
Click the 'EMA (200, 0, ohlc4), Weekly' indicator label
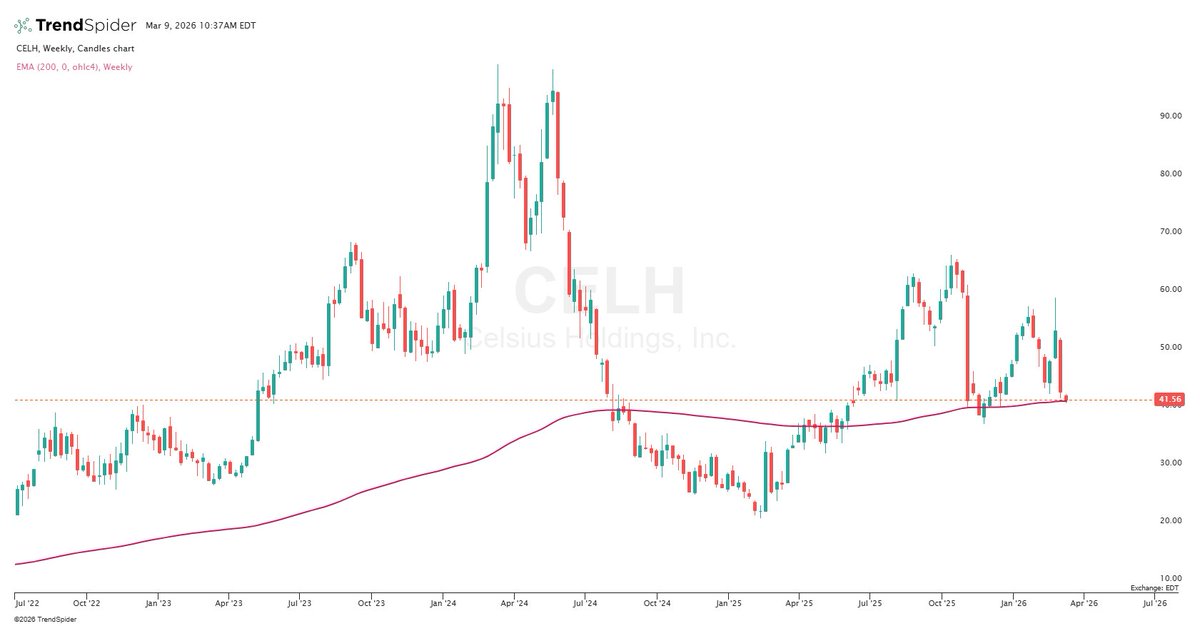pyautogui.click(x=74, y=67)
